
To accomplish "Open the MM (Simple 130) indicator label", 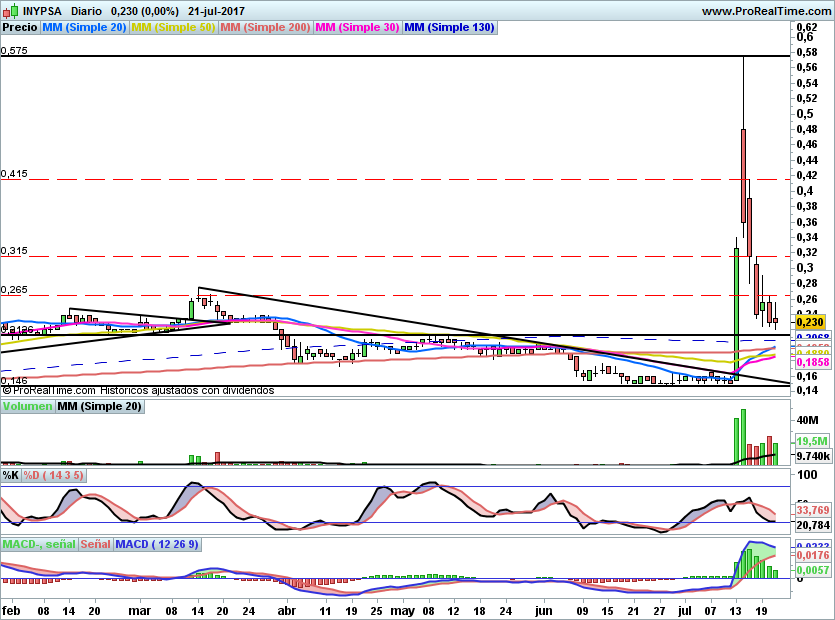I will click(x=449, y=28).
